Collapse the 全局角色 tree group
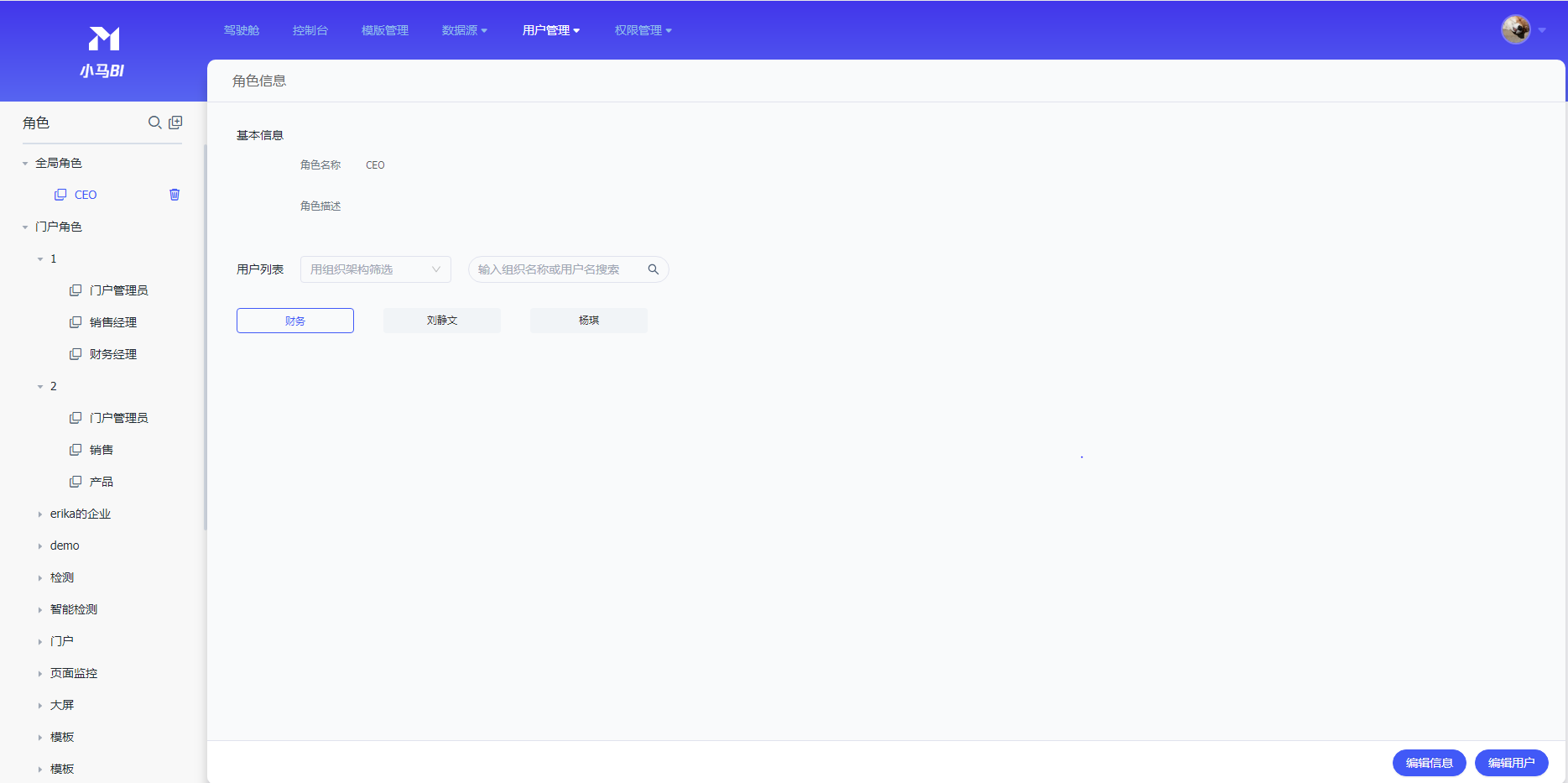 coord(25,164)
